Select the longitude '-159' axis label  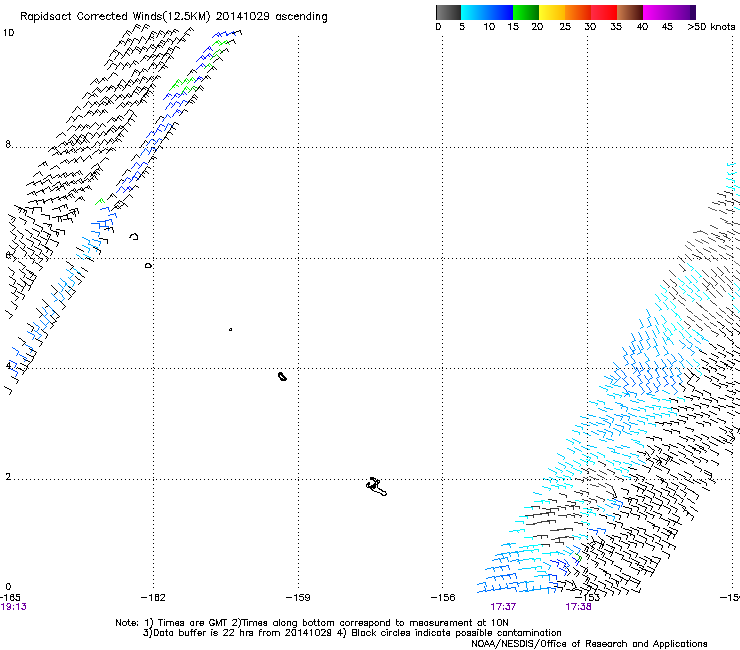click(298, 598)
